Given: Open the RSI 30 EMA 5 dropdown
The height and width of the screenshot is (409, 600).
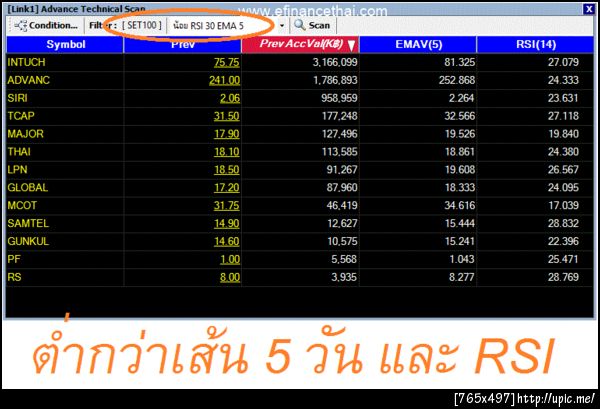Looking at the screenshot, I should (229, 26).
